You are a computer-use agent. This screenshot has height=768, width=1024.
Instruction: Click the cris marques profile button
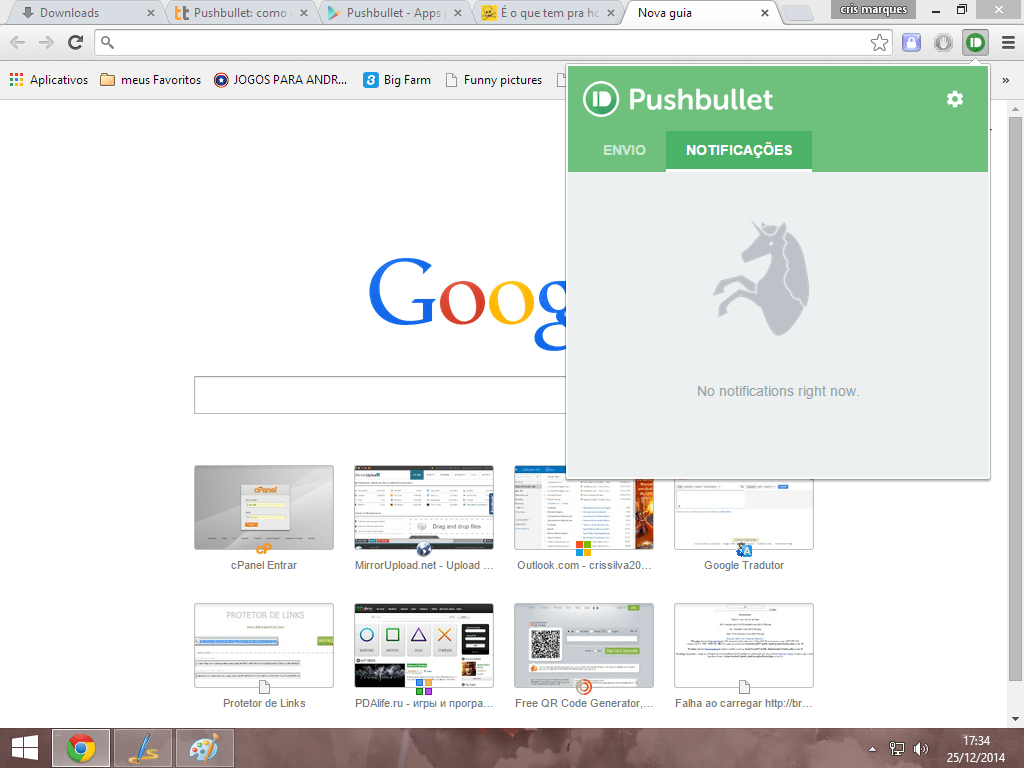coord(873,9)
